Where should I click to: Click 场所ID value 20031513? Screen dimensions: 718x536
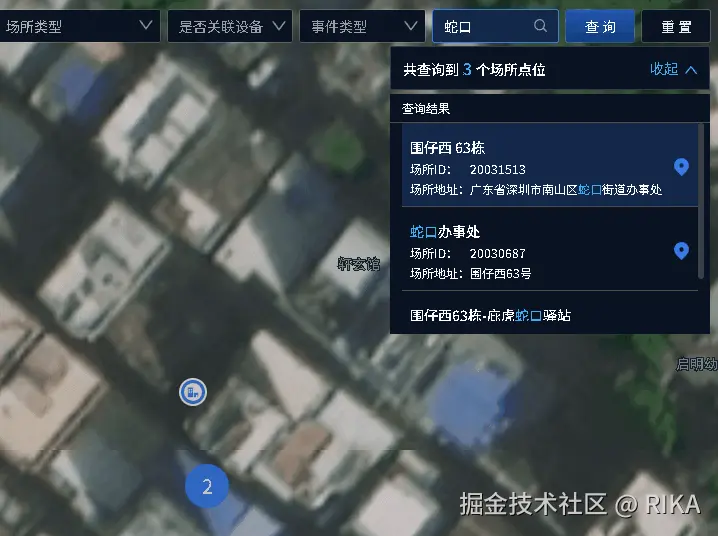click(498, 170)
